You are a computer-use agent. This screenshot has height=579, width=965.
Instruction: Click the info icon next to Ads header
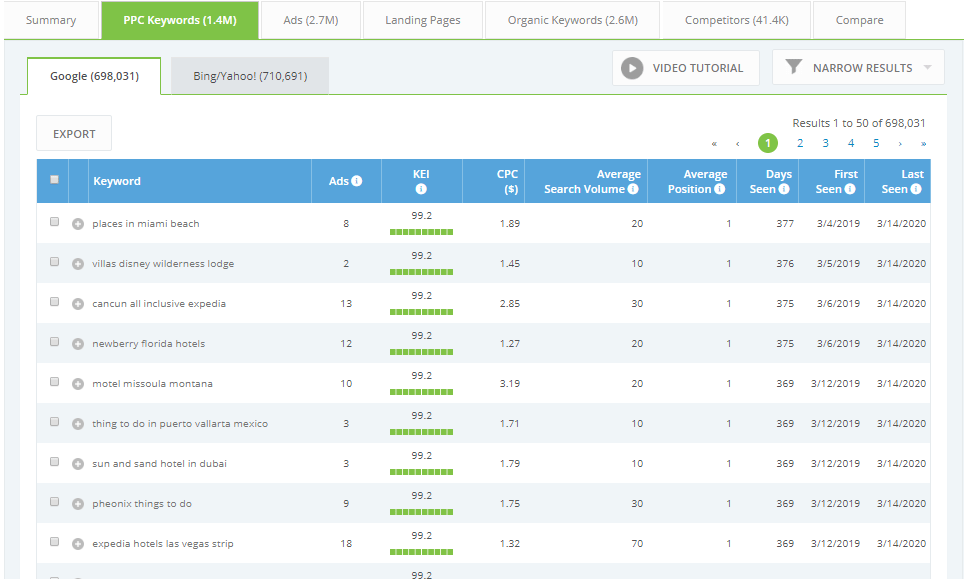point(357,182)
